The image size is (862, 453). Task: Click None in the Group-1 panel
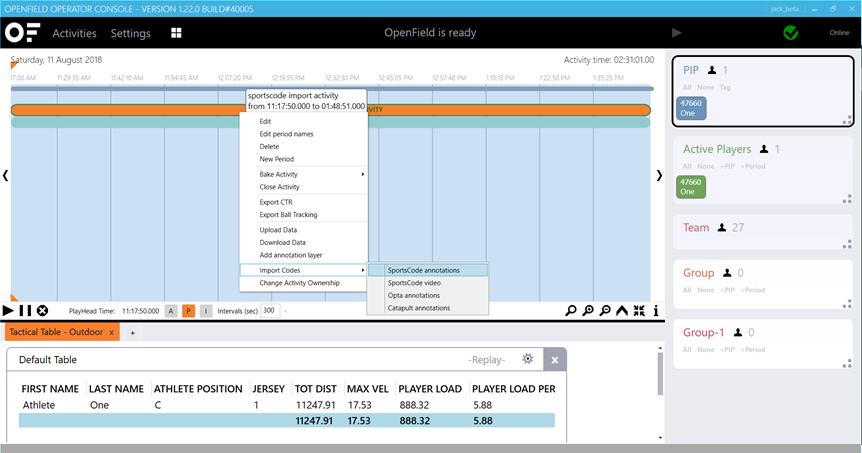(706, 350)
